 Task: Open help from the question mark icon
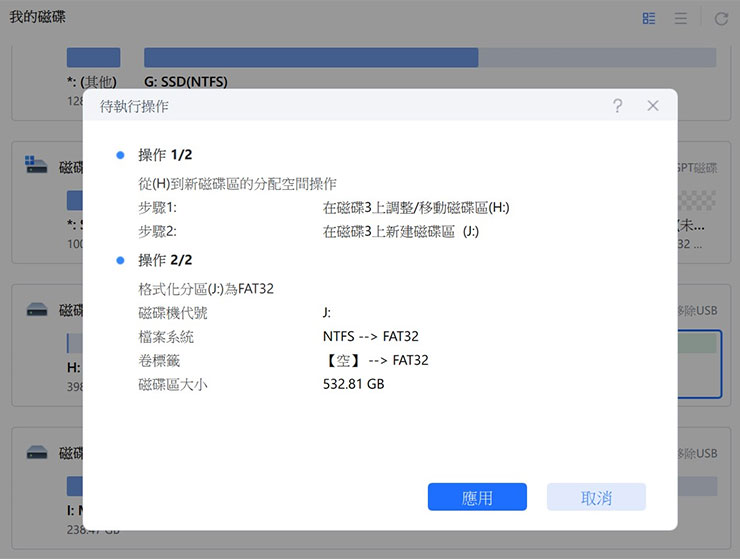click(x=618, y=105)
